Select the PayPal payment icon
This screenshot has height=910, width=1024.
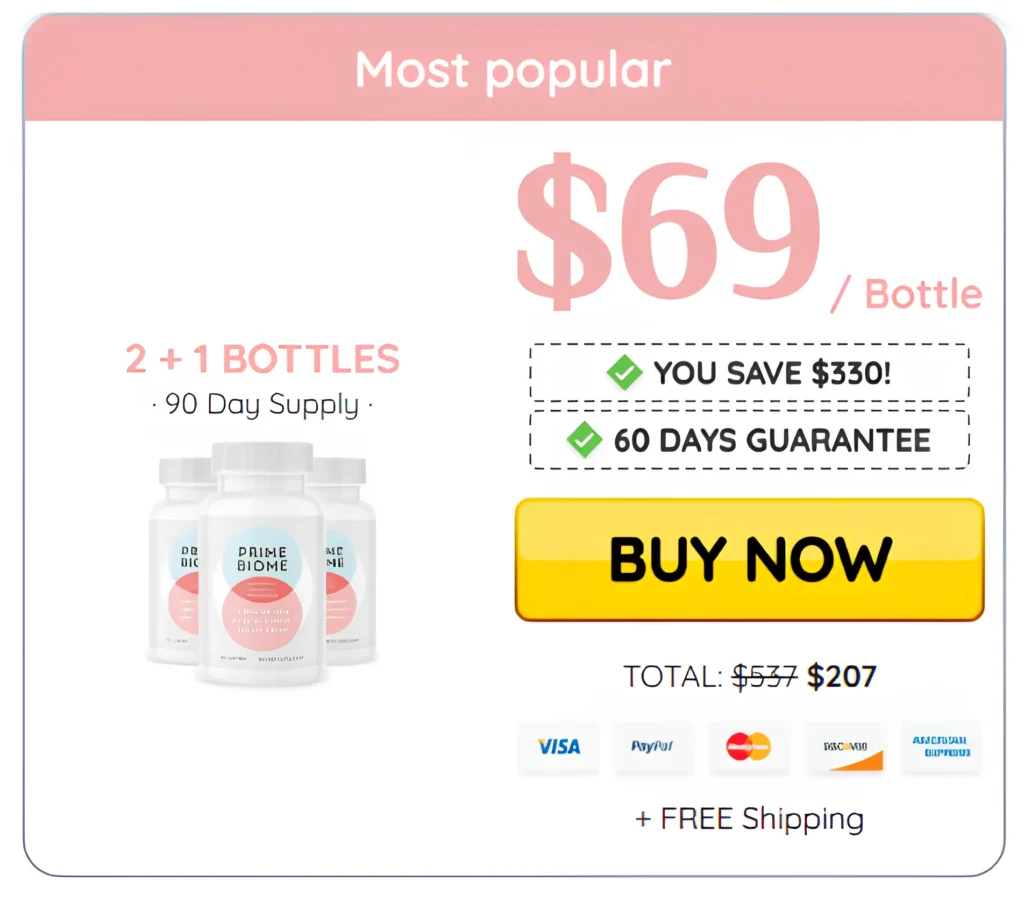(x=653, y=746)
